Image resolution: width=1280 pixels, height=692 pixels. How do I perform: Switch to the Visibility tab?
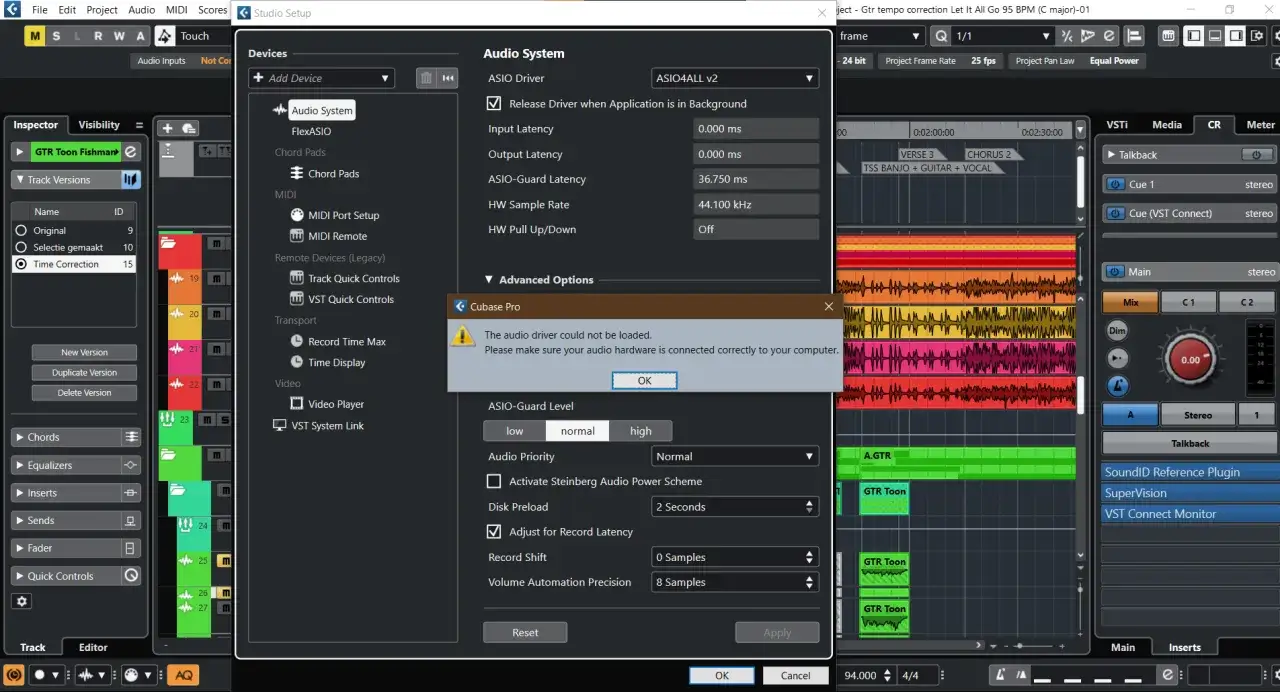(99, 125)
